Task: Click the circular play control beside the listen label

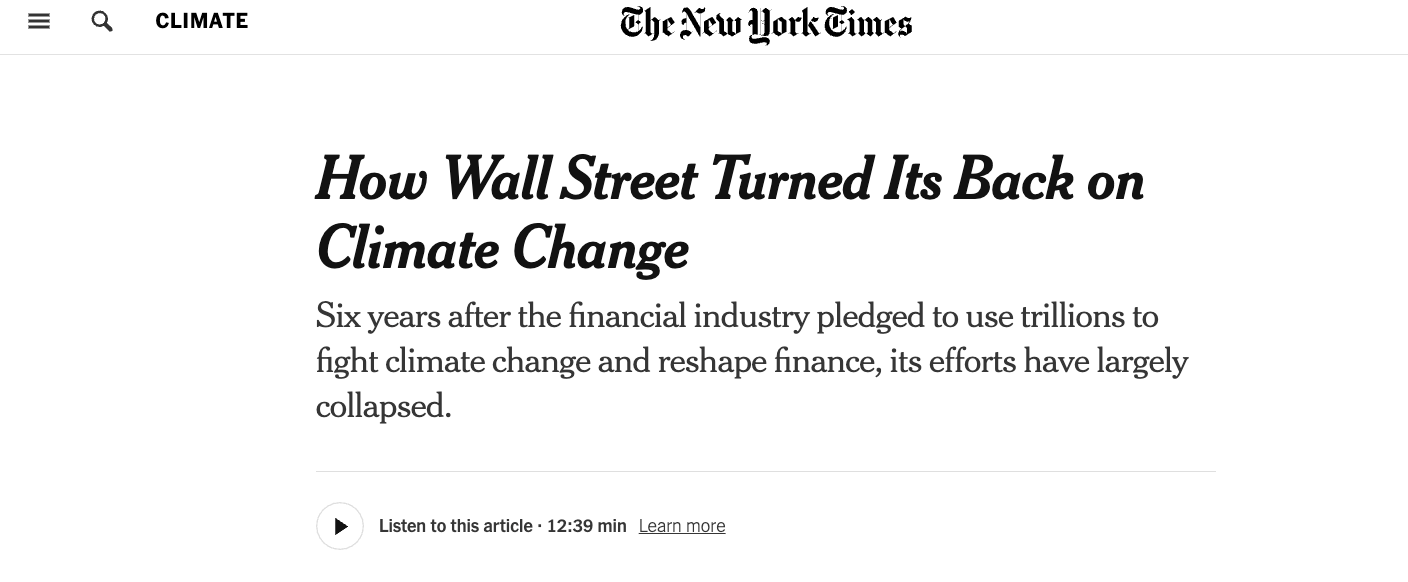Action: 340,525
